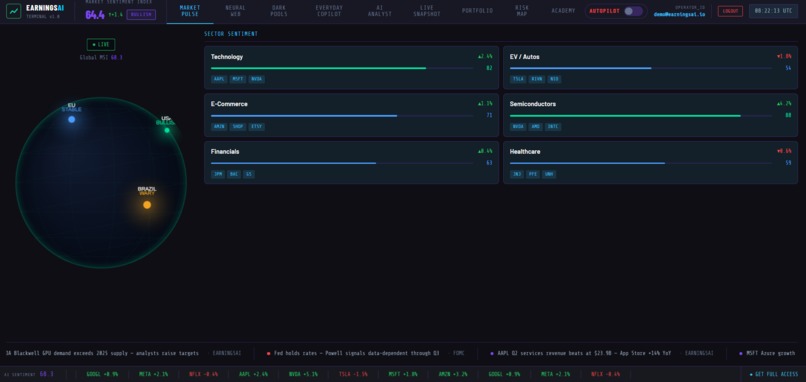Click the TSLA tag in EV / Autos
Screen dimensions: 806x382
pos(518,79)
